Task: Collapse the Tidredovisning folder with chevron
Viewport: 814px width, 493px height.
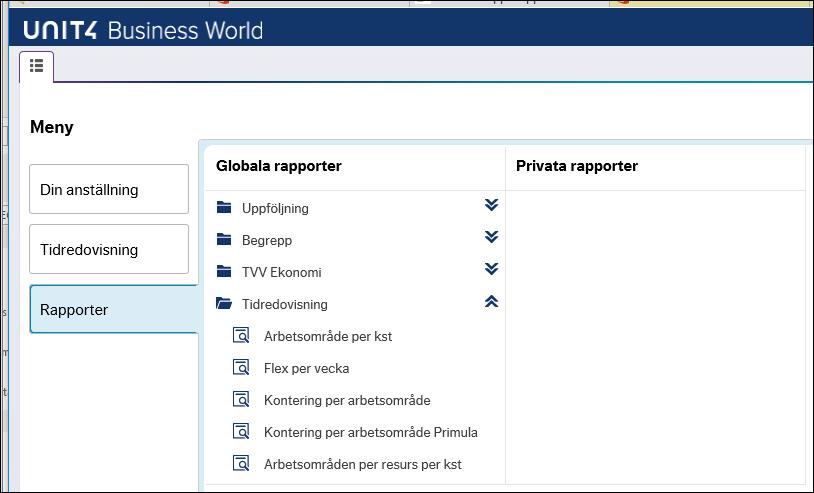Action: (492, 301)
